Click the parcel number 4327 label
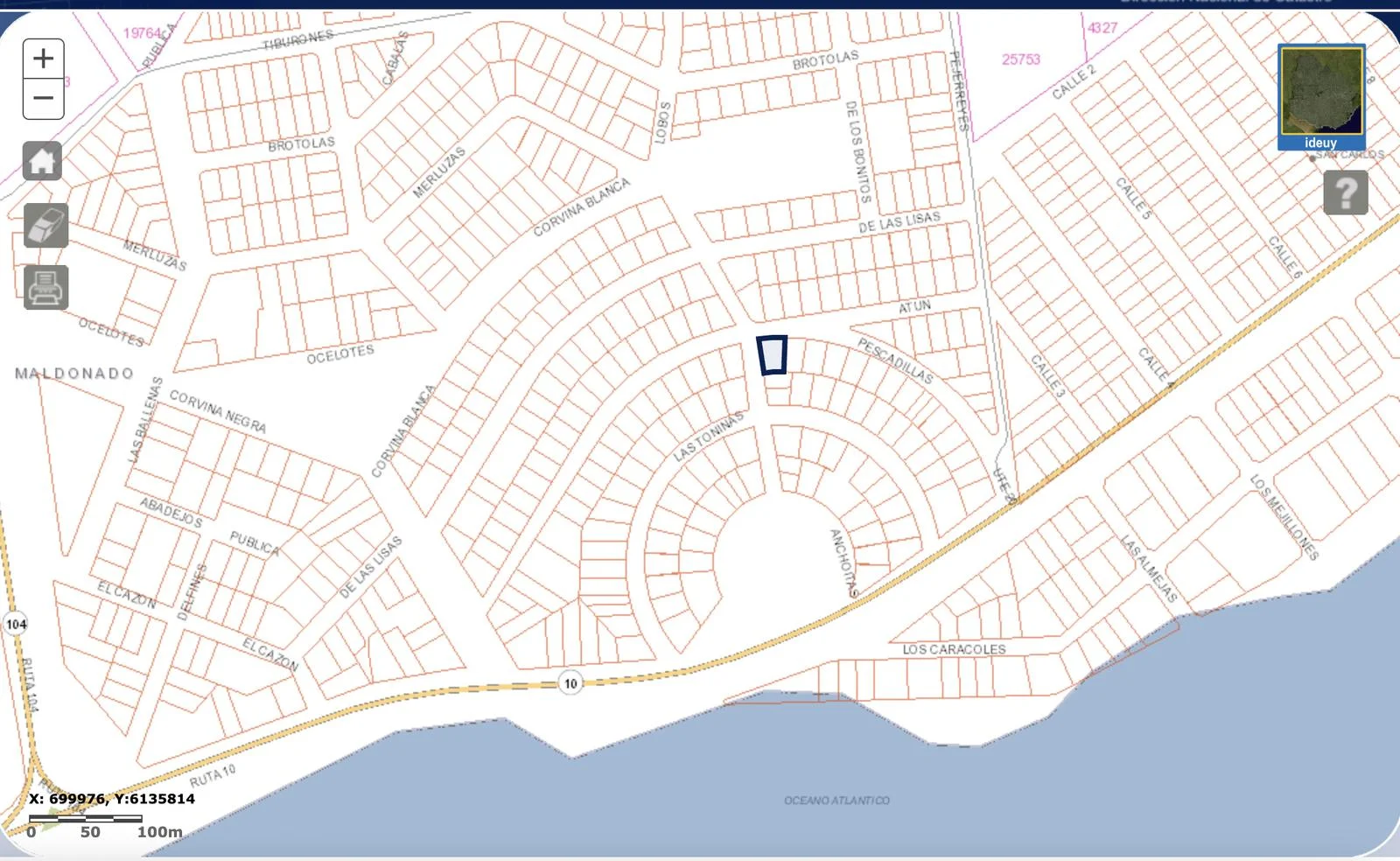The height and width of the screenshot is (861, 1400). 1102,28
